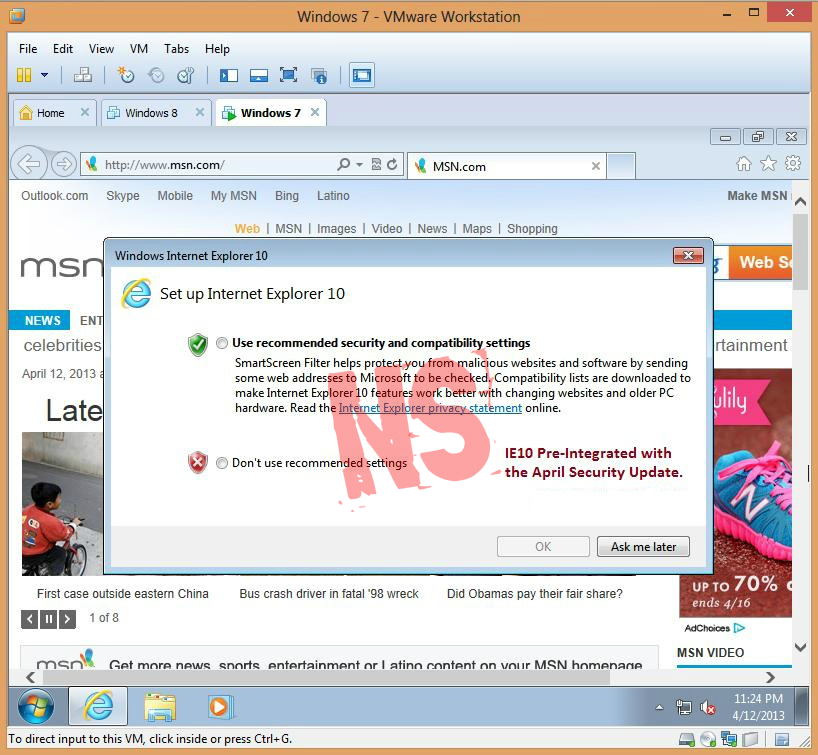This screenshot has height=755, width=818.
Task: Click the AdChoices icon
Action: tap(739, 628)
